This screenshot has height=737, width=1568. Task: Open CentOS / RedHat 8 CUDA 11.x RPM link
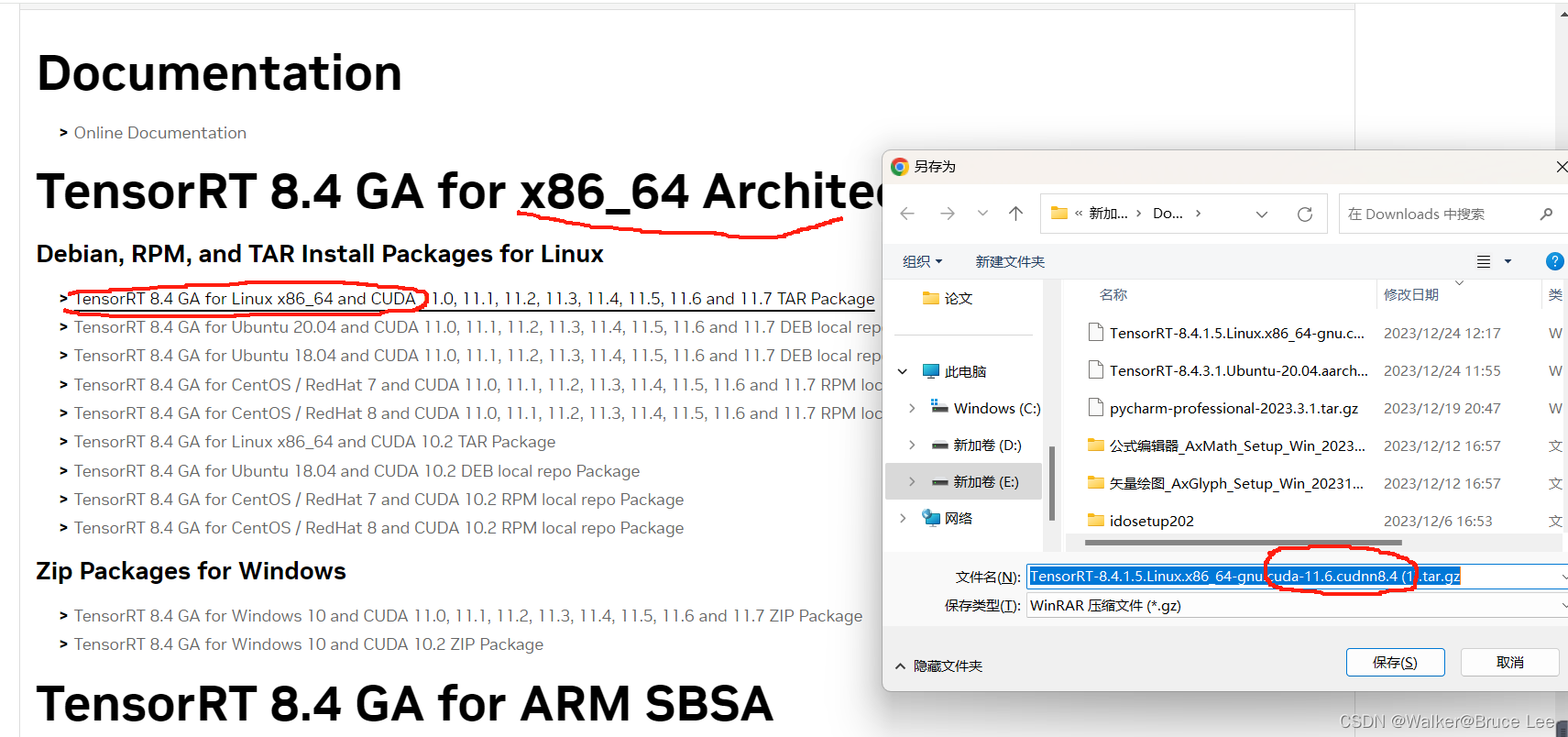click(477, 413)
